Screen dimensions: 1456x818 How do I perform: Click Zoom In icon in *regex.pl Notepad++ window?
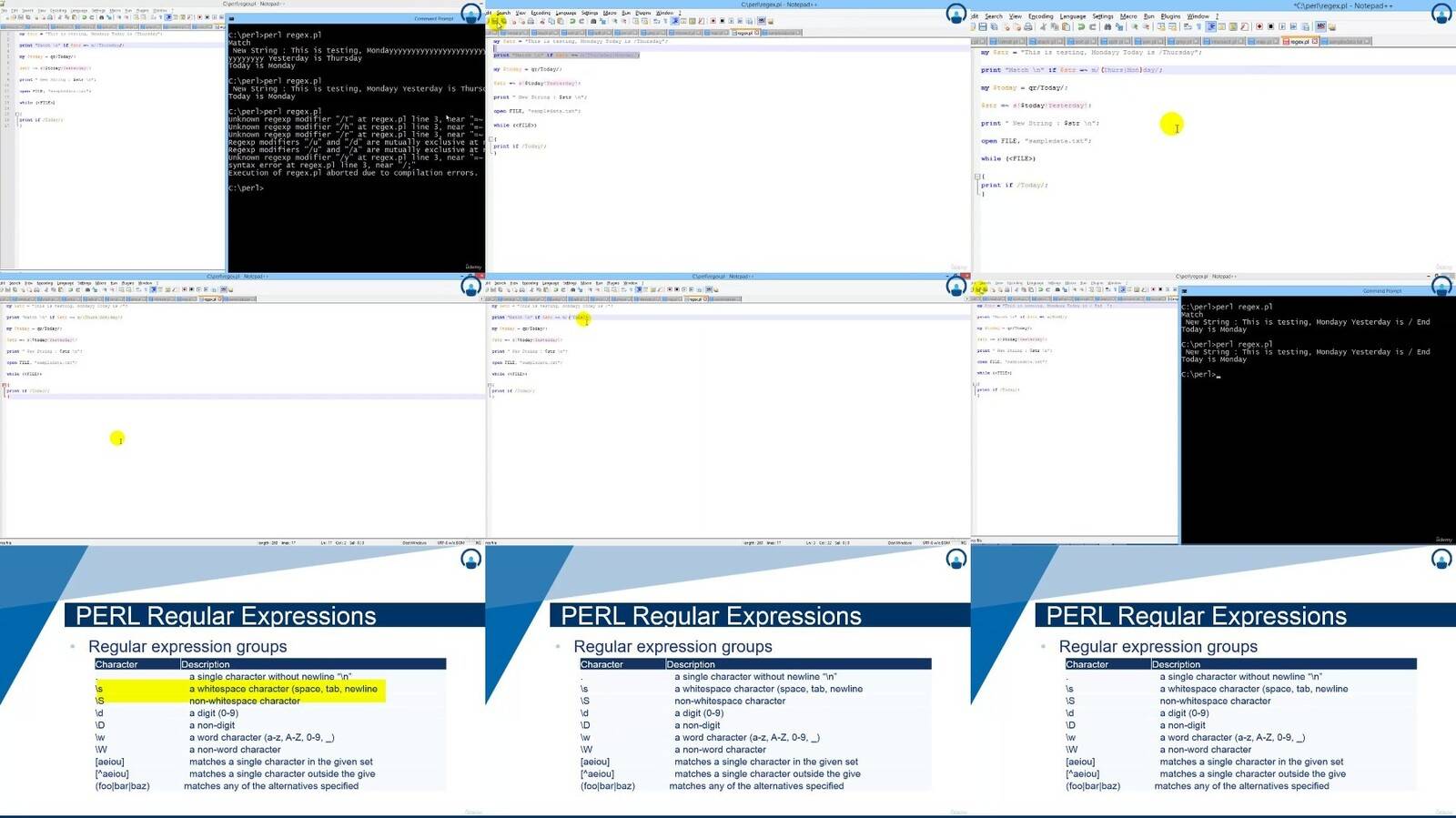pyautogui.click(x=1135, y=26)
